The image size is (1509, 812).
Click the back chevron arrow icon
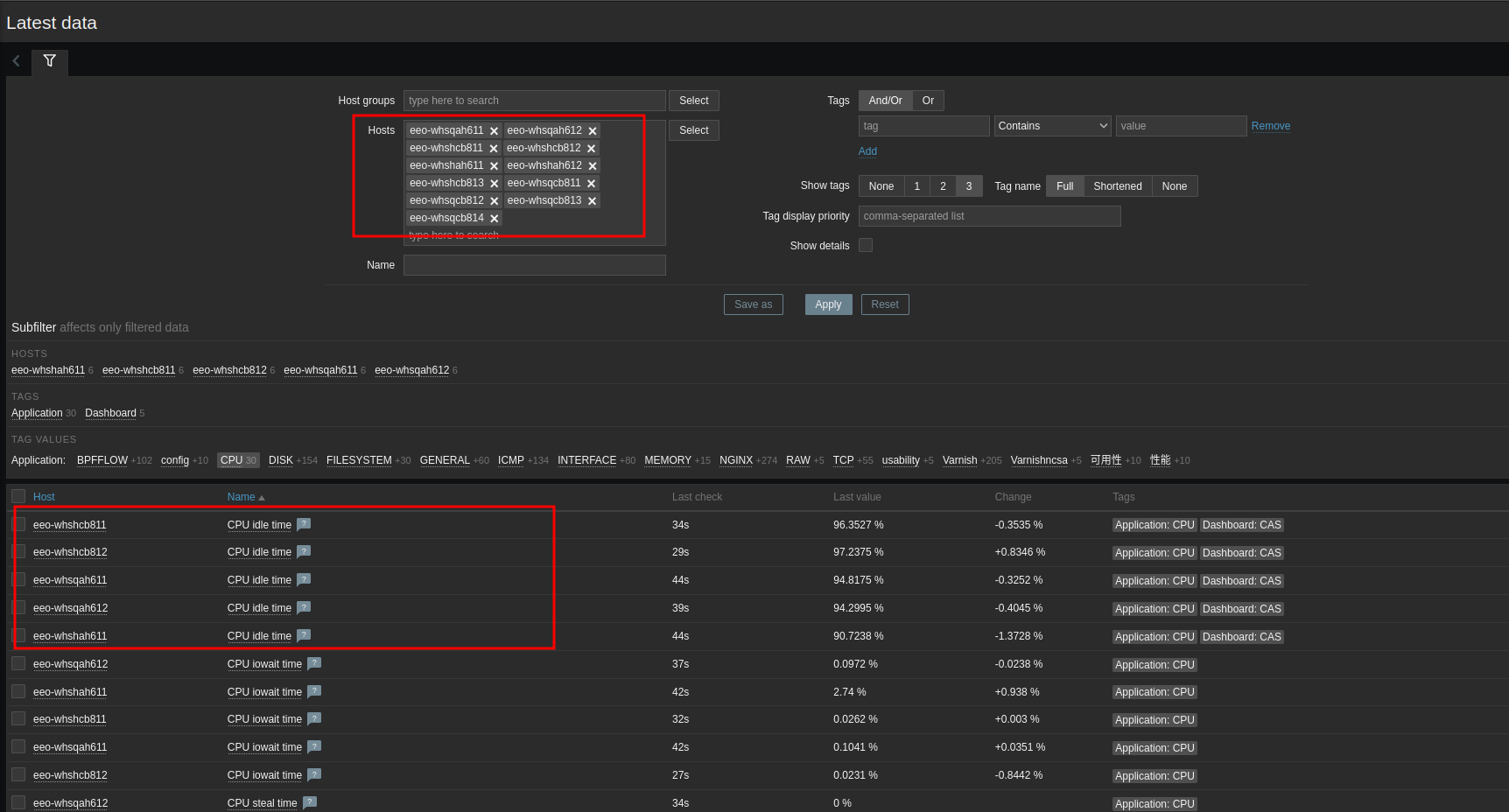coord(16,61)
